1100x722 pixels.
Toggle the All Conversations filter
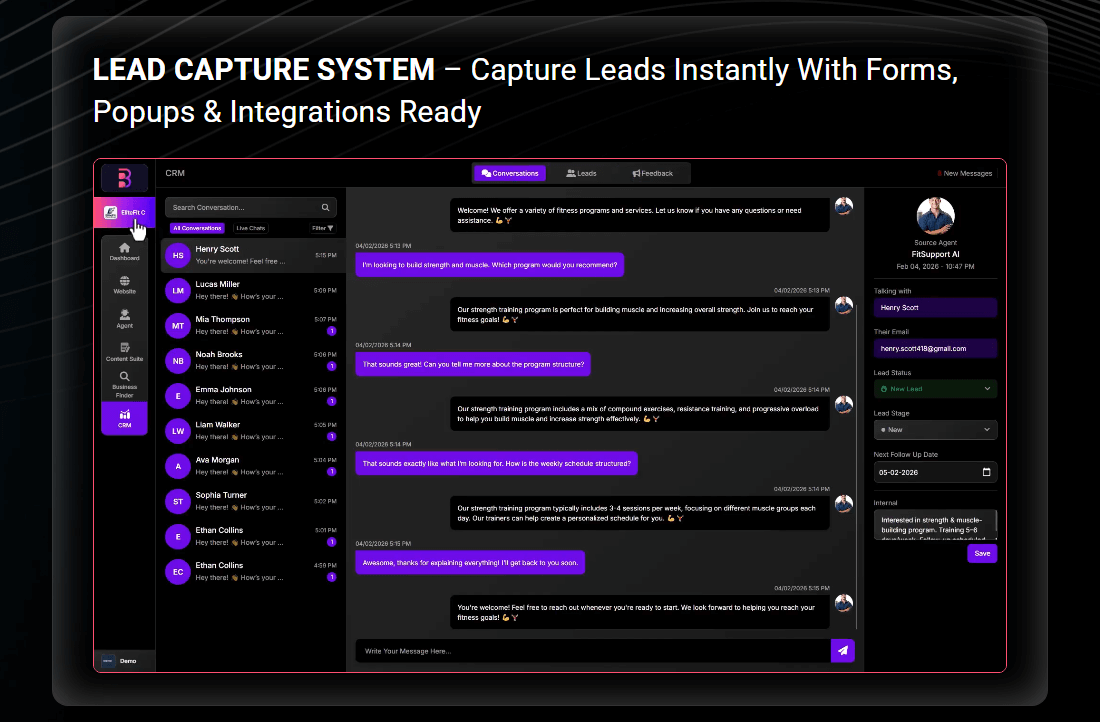pyautogui.click(x=197, y=228)
